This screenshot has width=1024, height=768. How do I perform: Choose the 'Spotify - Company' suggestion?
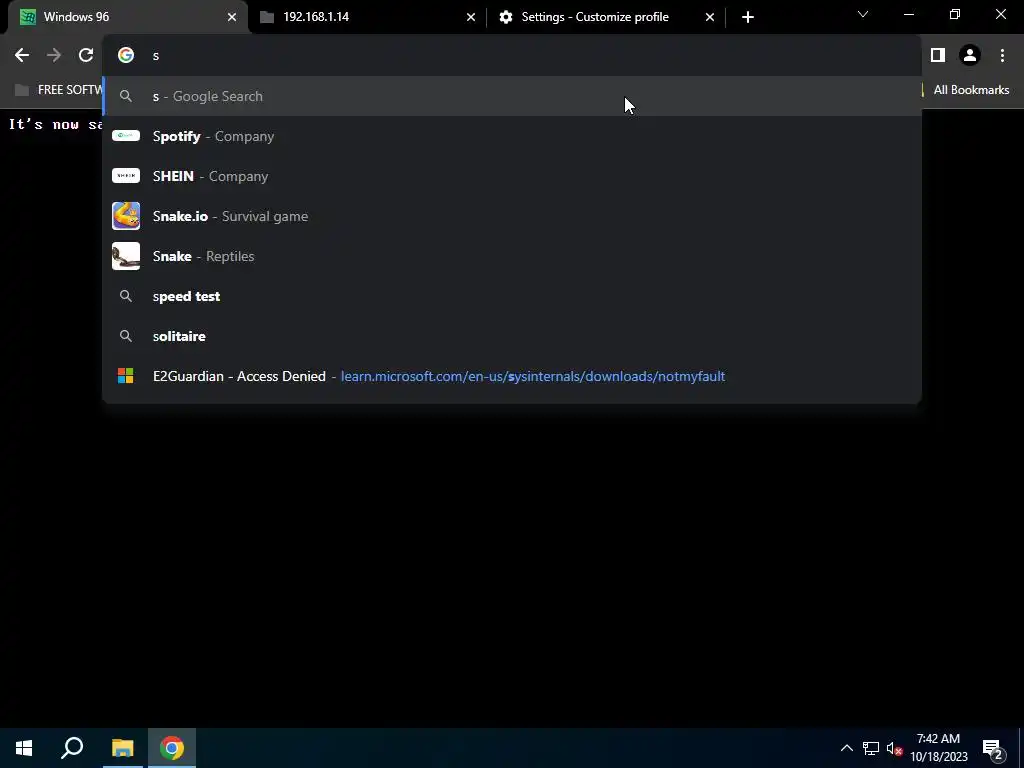tap(512, 136)
